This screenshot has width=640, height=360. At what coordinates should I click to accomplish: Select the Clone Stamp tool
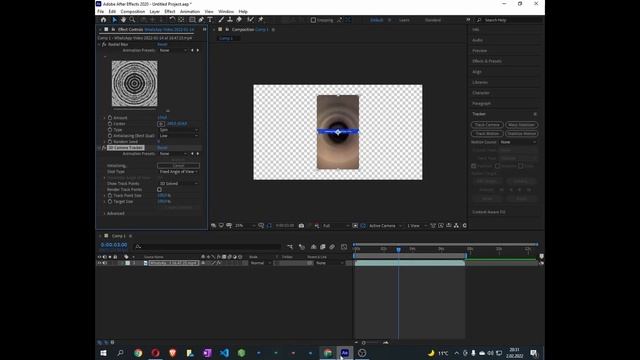pyautogui.click(x=230, y=20)
